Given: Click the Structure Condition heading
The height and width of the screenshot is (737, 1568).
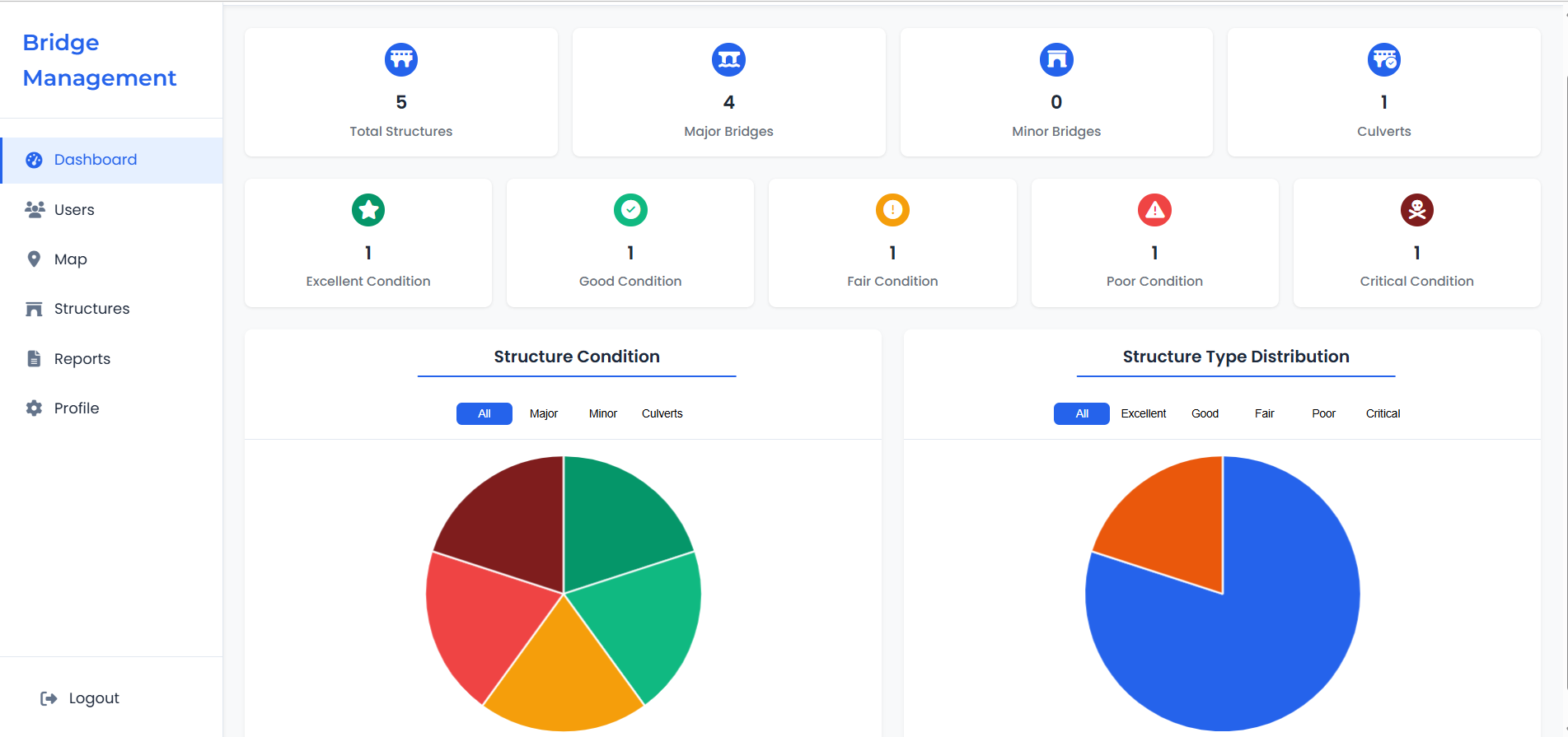Looking at the screenshot, I should coord(577,357).
